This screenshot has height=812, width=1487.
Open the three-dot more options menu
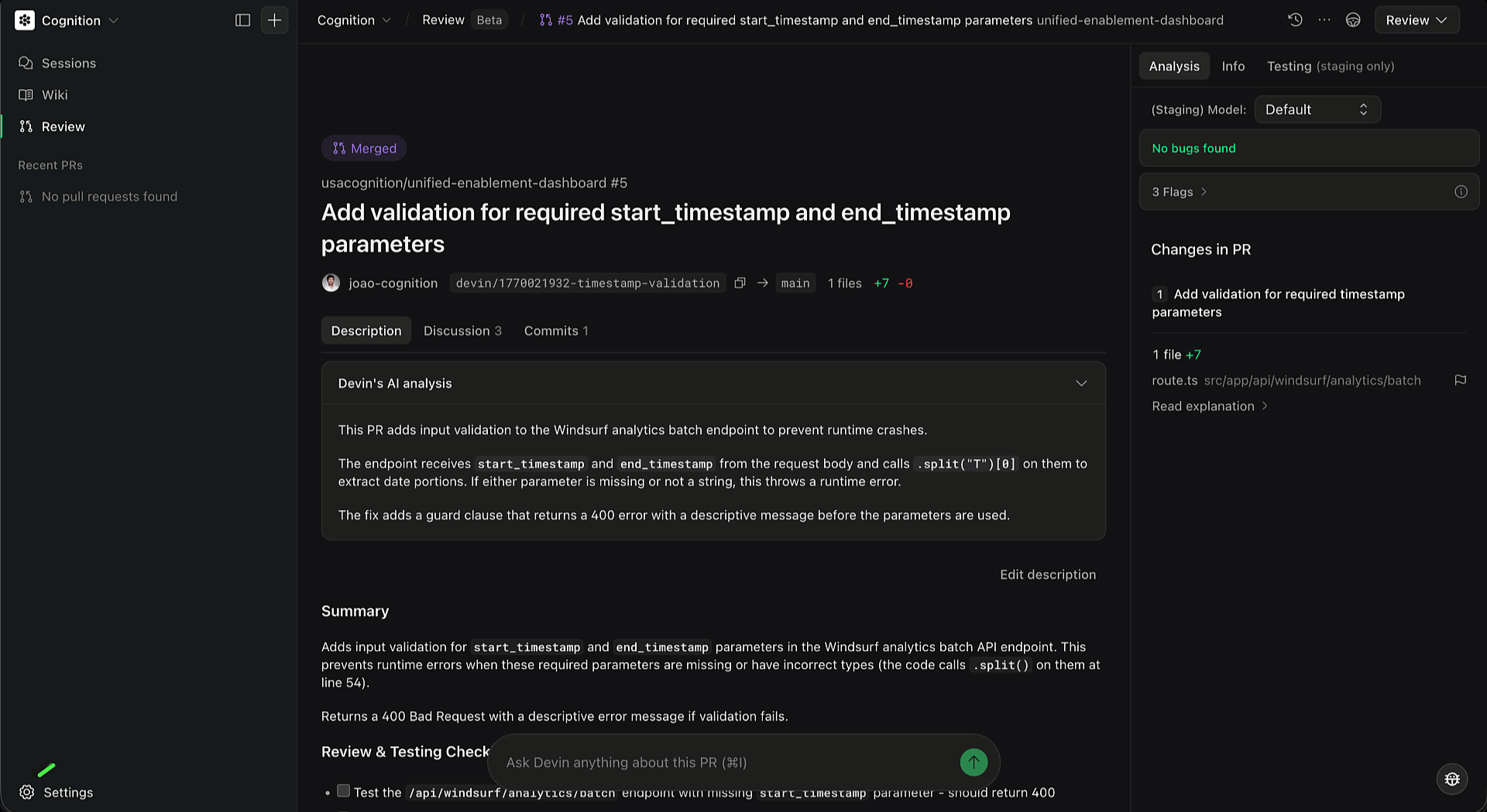1324,20
